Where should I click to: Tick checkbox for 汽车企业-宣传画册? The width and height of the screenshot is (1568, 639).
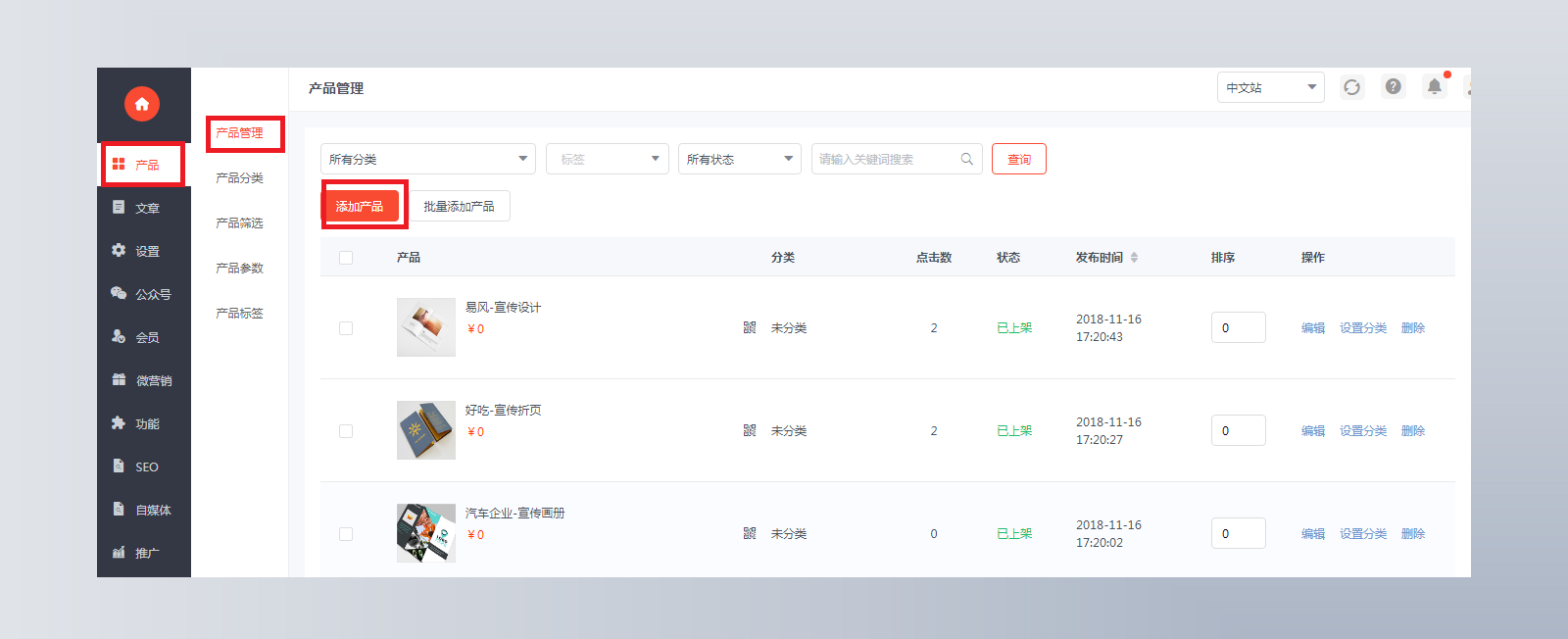346,534
